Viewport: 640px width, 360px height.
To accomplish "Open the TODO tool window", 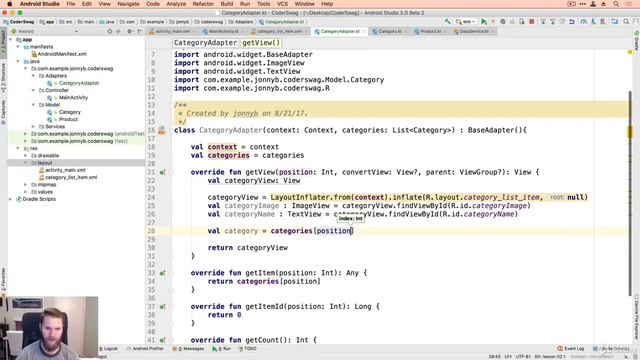I will click(247, 349).
